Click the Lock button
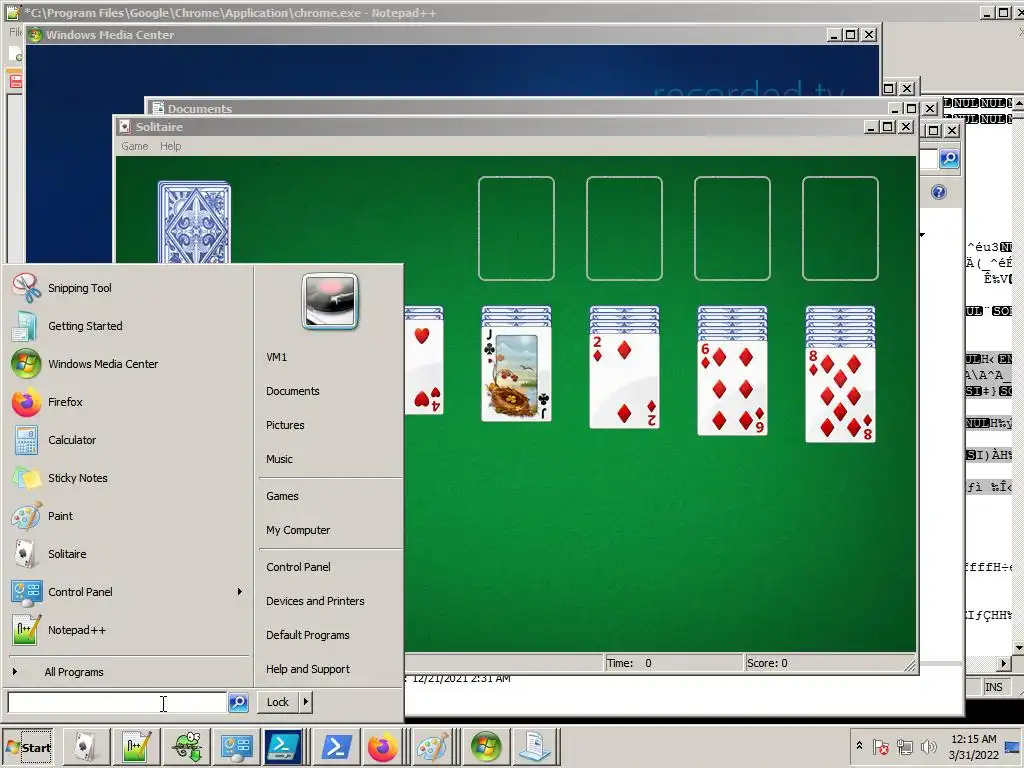The width and height of the screenshot is (1024, 768). coord(278,702)
